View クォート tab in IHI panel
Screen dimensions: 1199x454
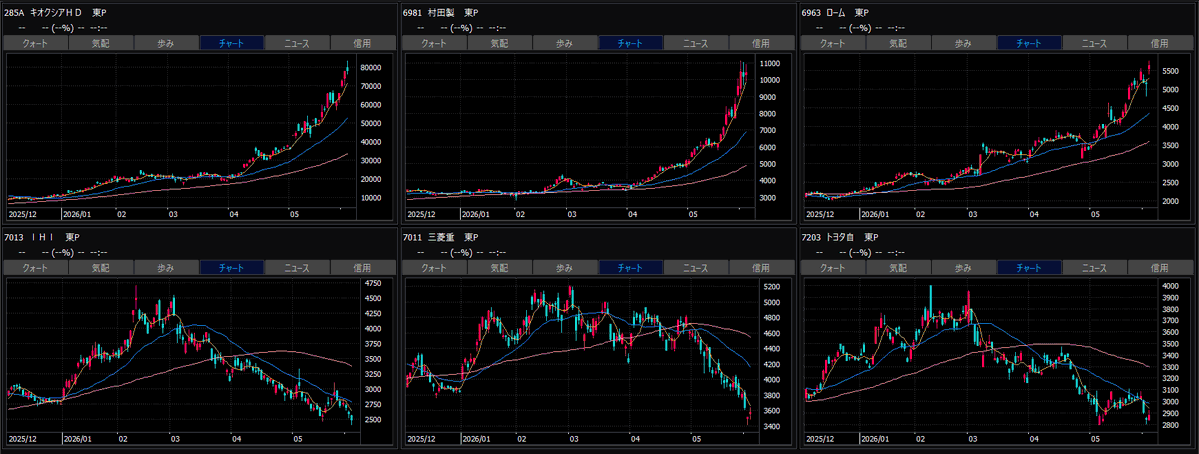[x=36, y=268]
